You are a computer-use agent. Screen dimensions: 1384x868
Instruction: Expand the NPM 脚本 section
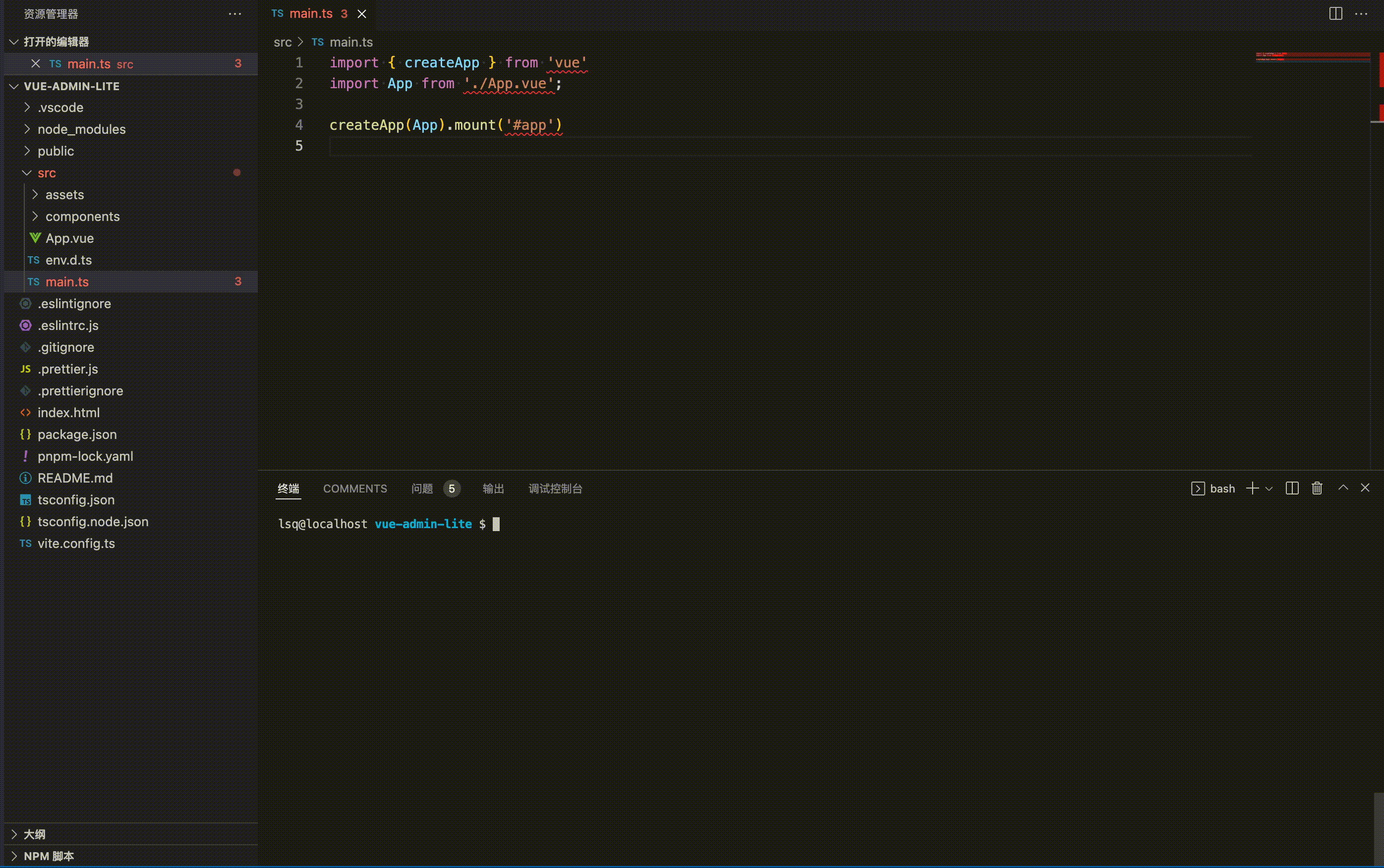click(x=131, y=856)
